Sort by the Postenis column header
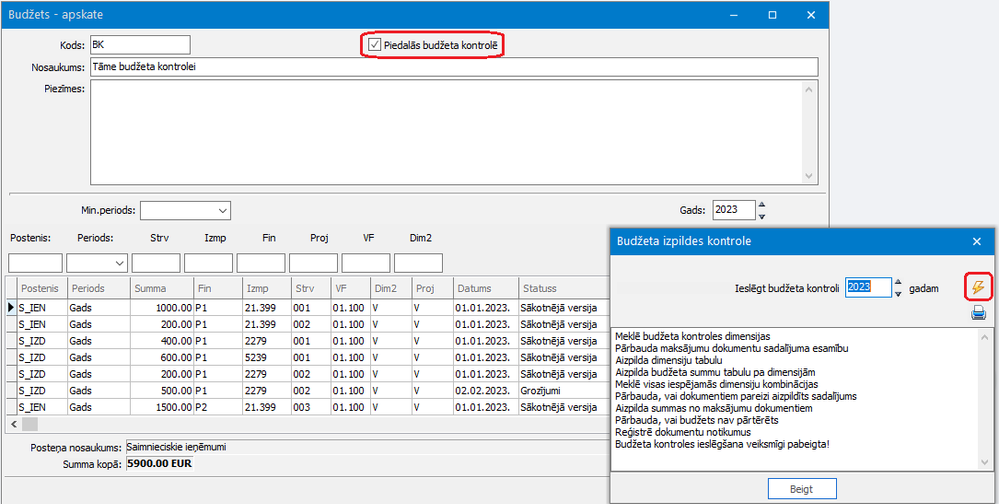This screenshot has width=999, height=504. click(41, 288)
